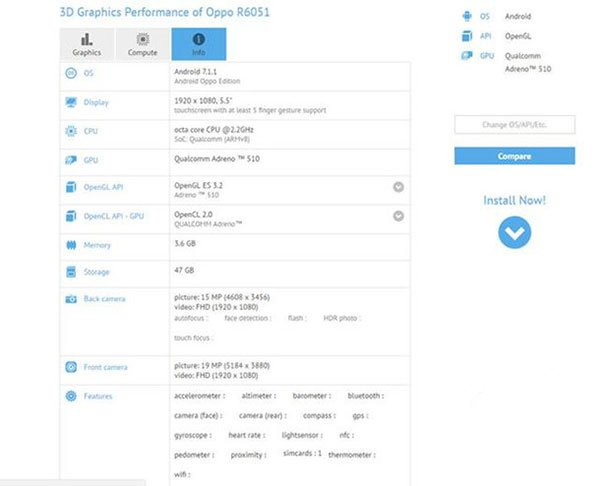Open the Change OS/API/Etc. selector

tap(514, 125)
